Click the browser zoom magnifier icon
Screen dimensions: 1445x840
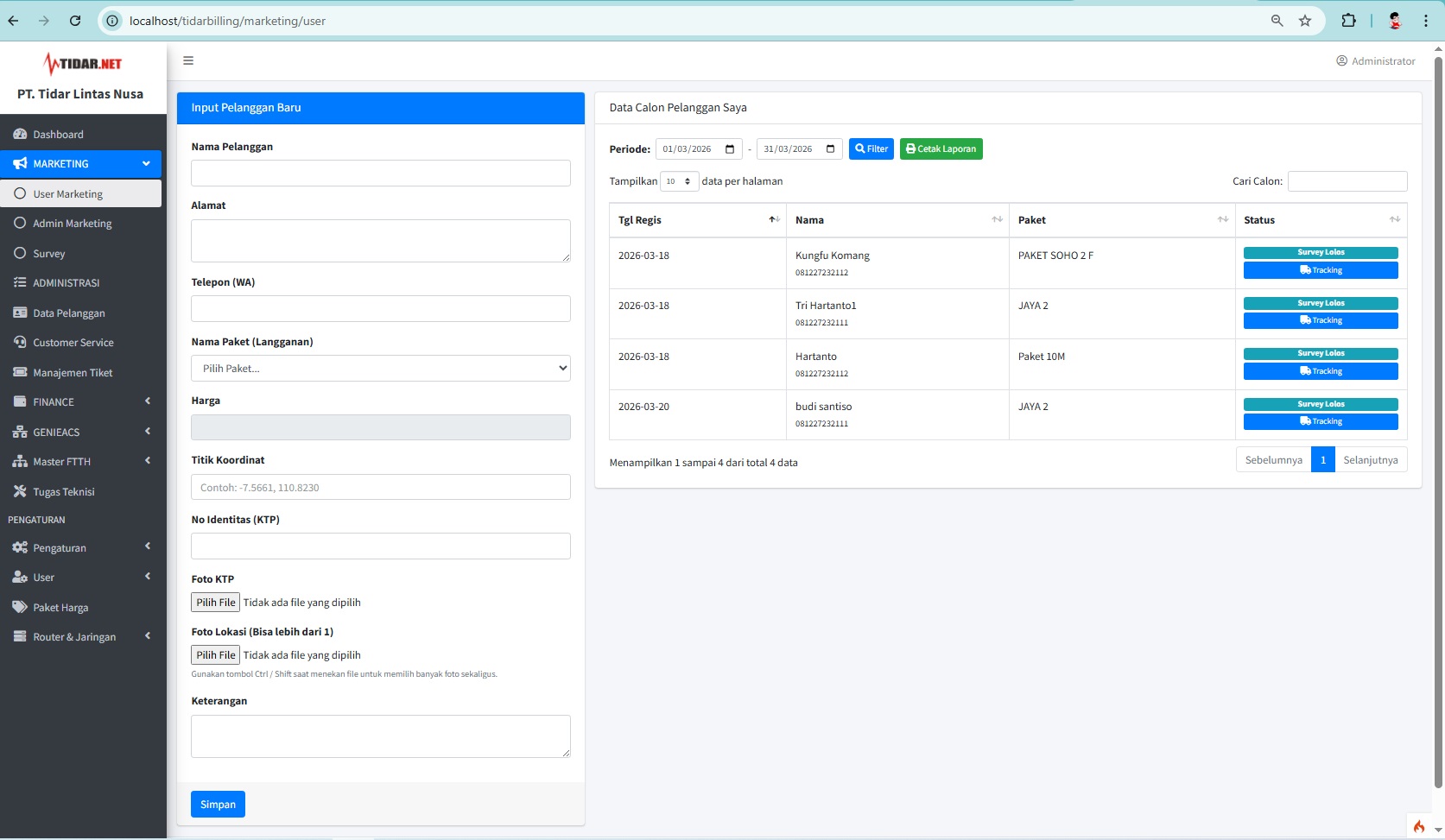tap(1277, 21)
